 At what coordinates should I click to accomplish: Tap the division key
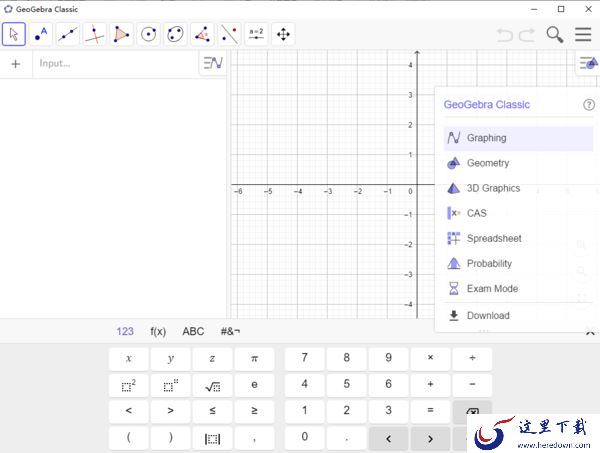click(472, 358)
